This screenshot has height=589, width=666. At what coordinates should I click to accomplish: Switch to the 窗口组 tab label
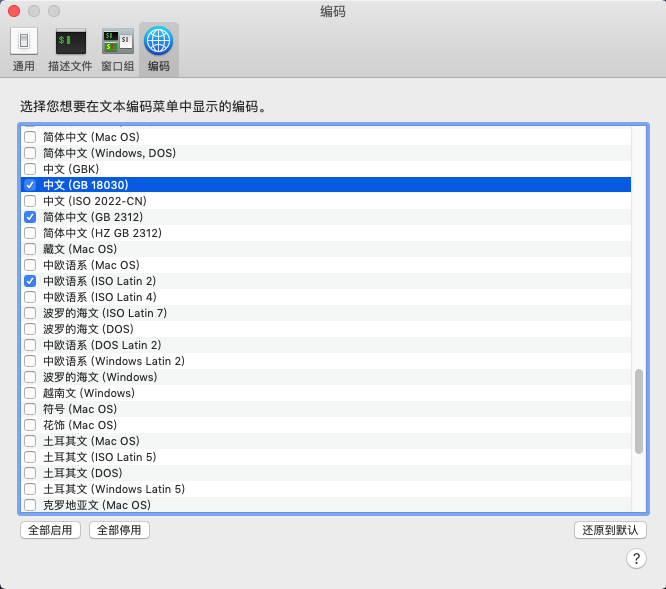coord(118,66)
